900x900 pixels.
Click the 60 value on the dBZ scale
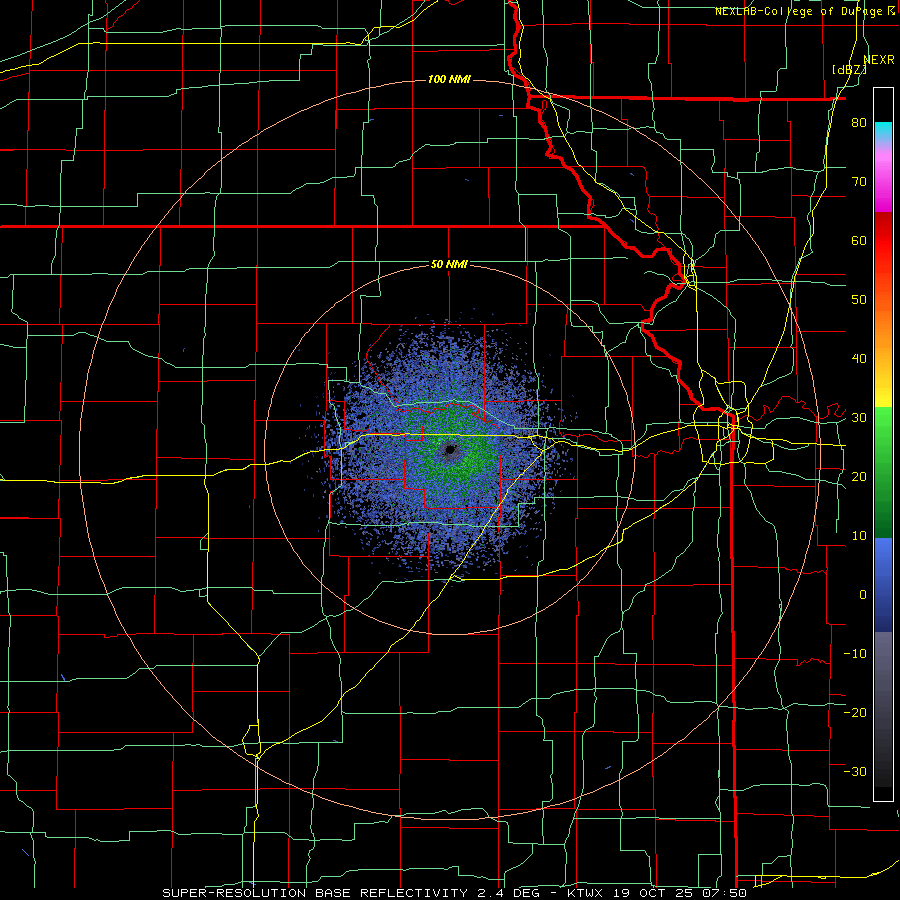click(859, 240)
